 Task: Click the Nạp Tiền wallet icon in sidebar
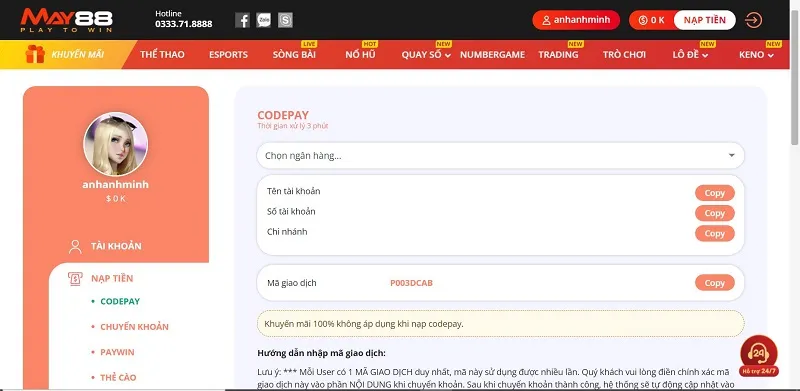tap(75, 279)
